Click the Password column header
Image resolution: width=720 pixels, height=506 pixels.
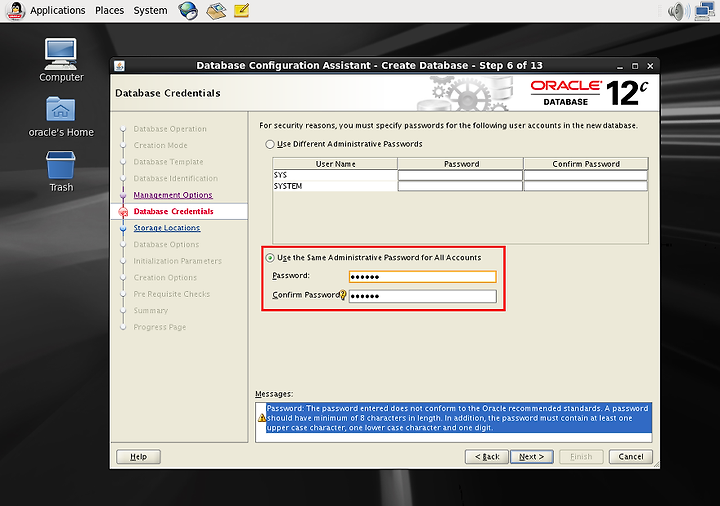tap(461, 163)
